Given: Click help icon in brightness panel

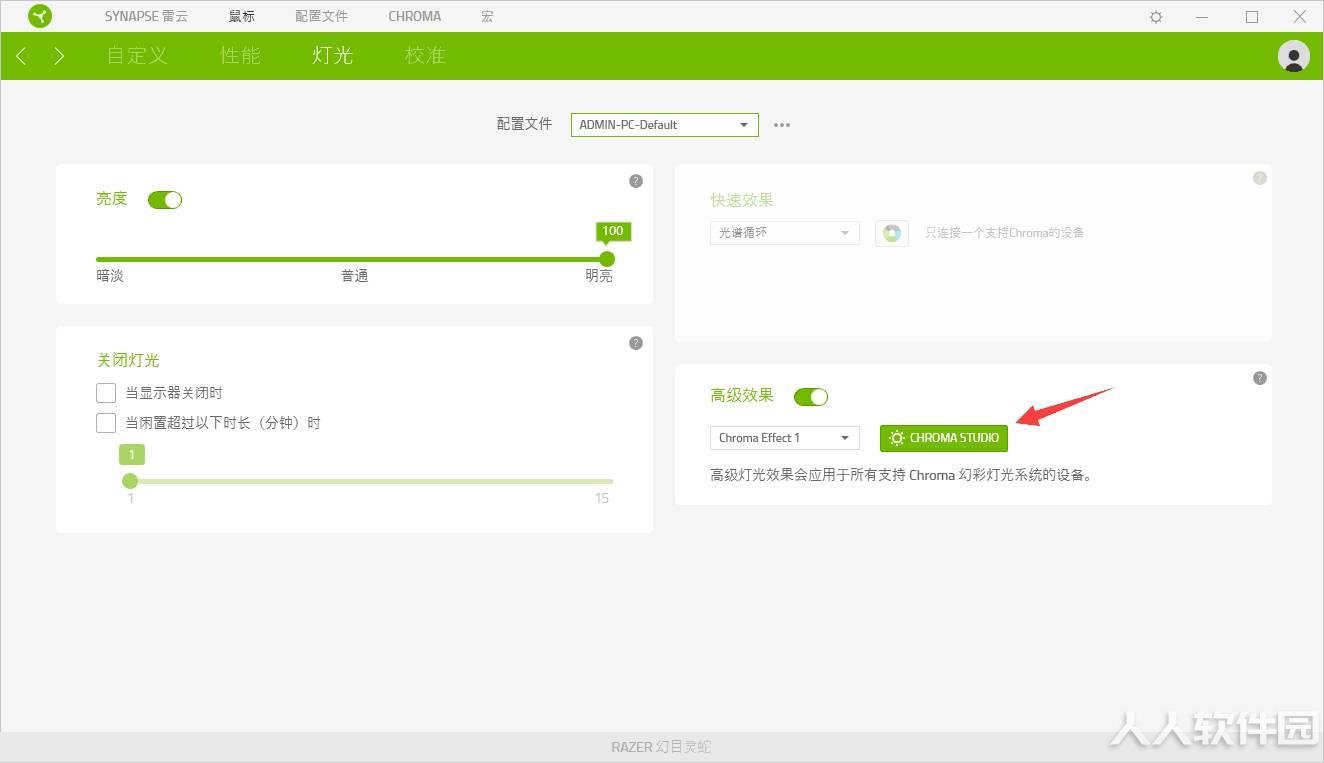Looking at the screenshot, I should coord(636,181).
